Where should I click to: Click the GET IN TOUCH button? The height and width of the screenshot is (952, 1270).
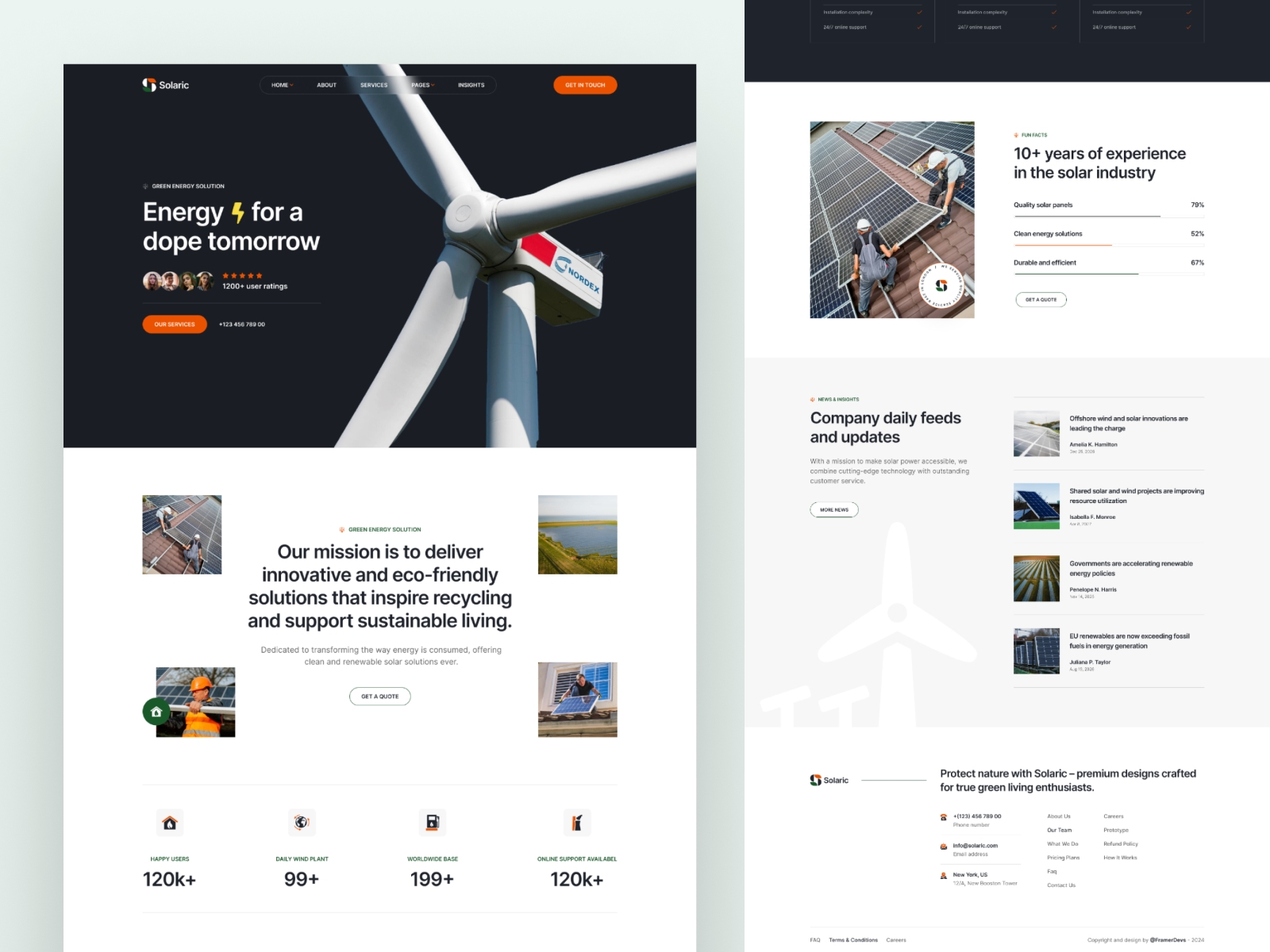(585, 85)
